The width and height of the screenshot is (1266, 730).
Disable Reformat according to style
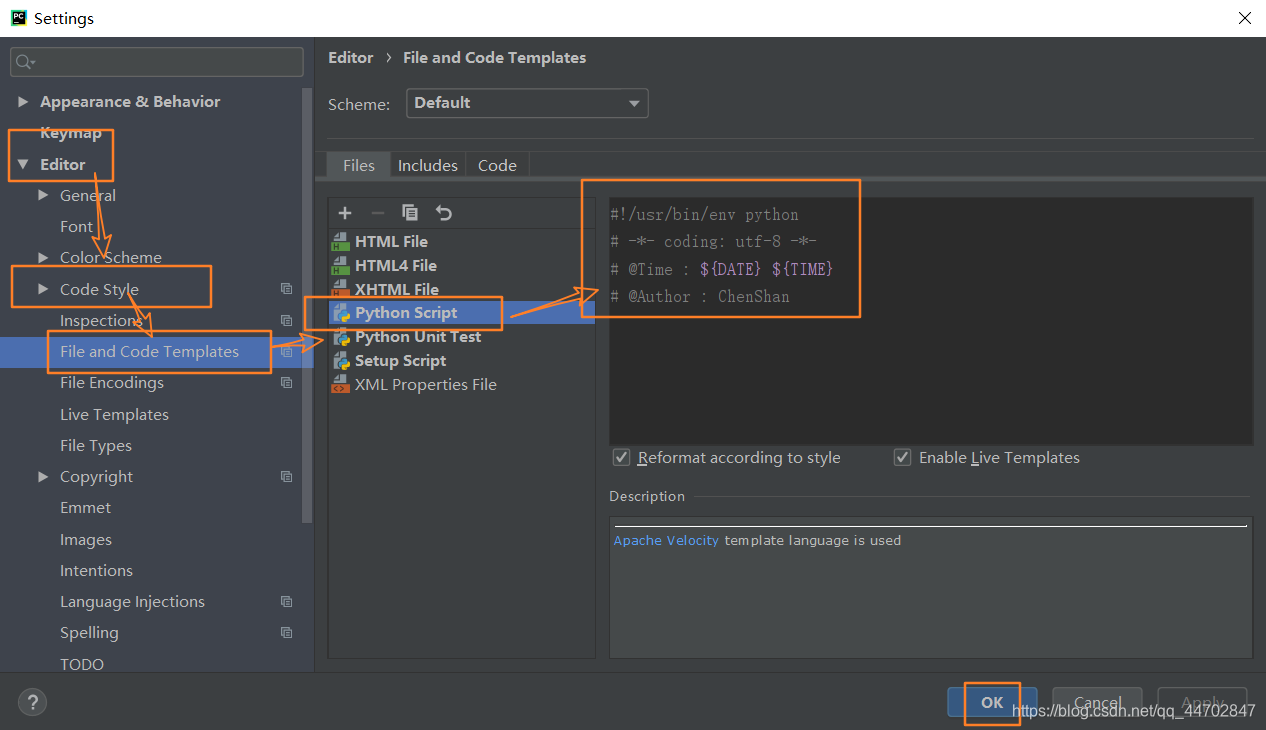click(x=621, y=457)
